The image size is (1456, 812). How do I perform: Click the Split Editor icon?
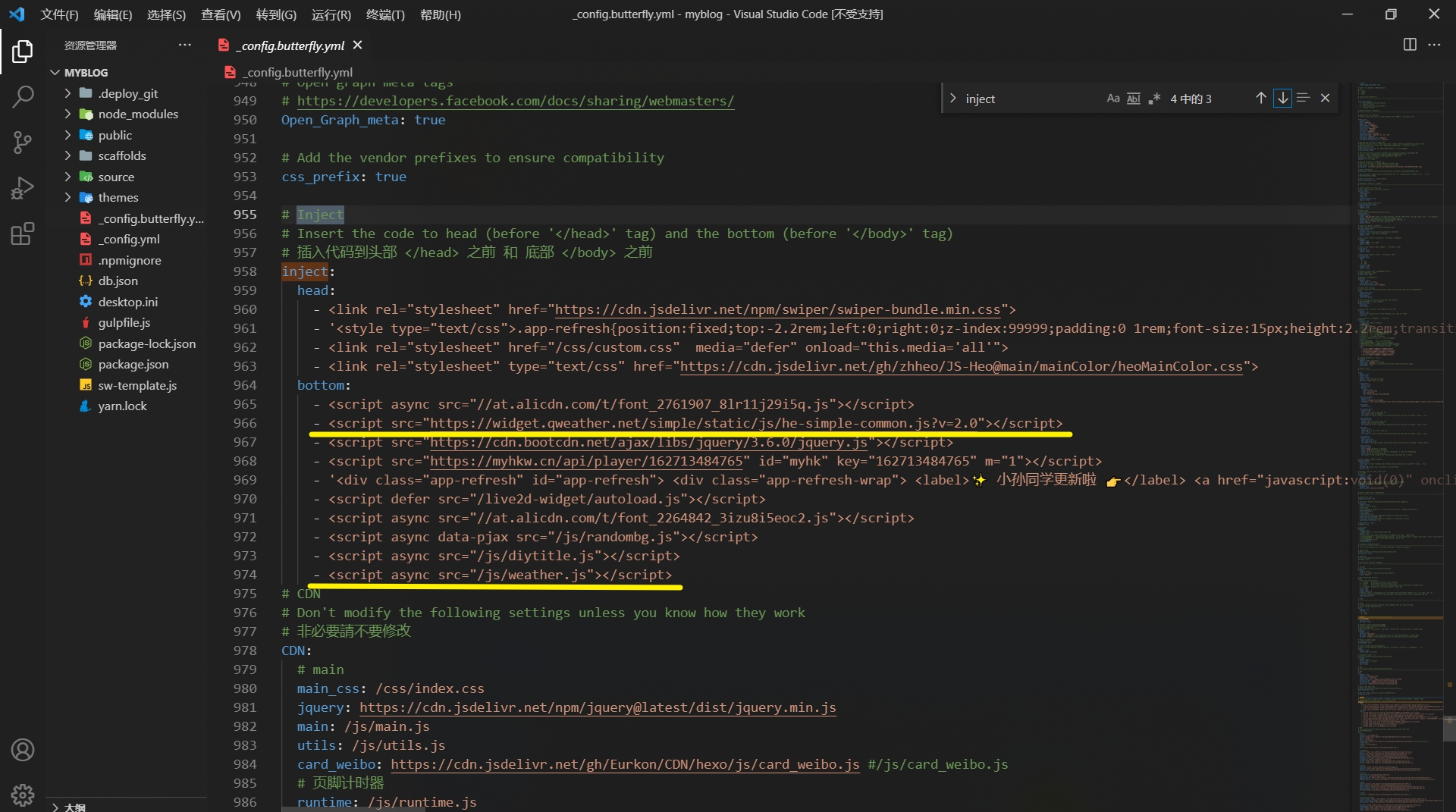pyautogui.click(x=1410, y=45)
